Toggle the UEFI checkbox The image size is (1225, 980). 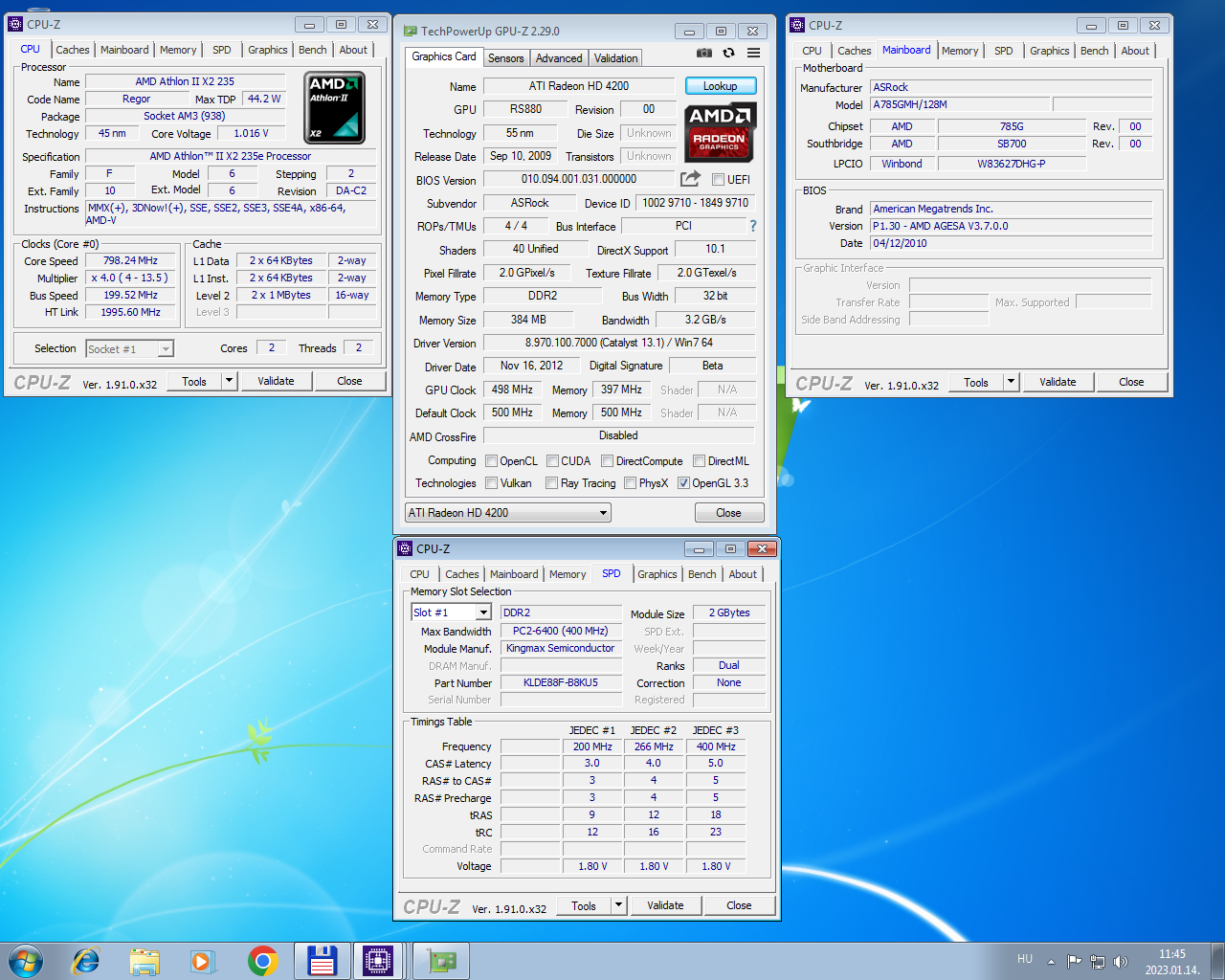(718, 179)
